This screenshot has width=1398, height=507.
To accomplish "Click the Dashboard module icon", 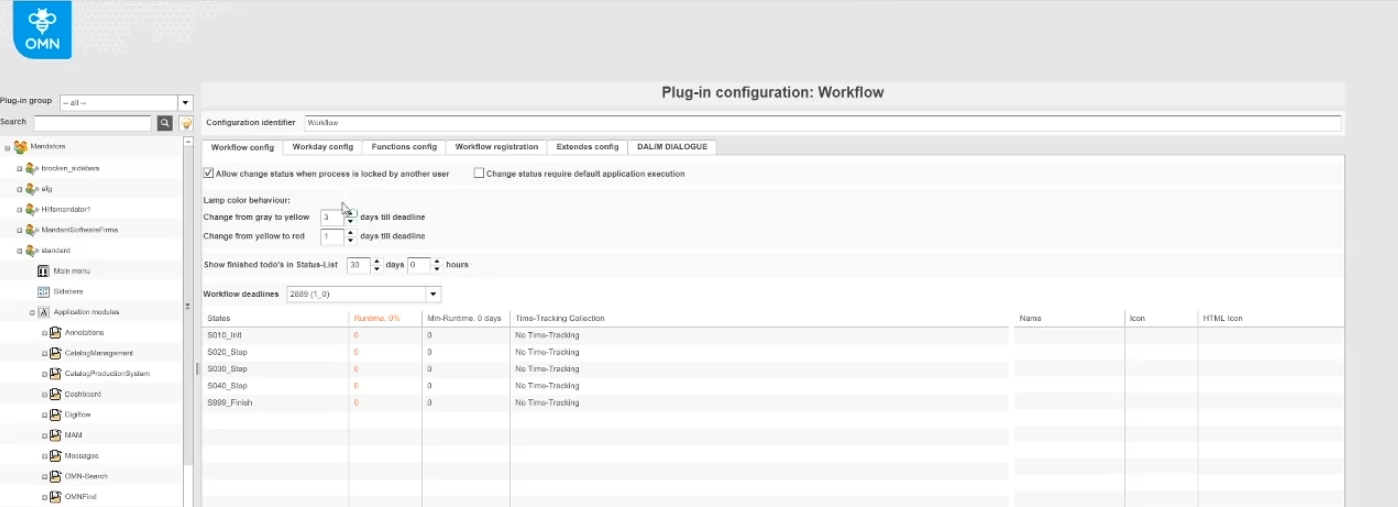I will tap(56, 394).
